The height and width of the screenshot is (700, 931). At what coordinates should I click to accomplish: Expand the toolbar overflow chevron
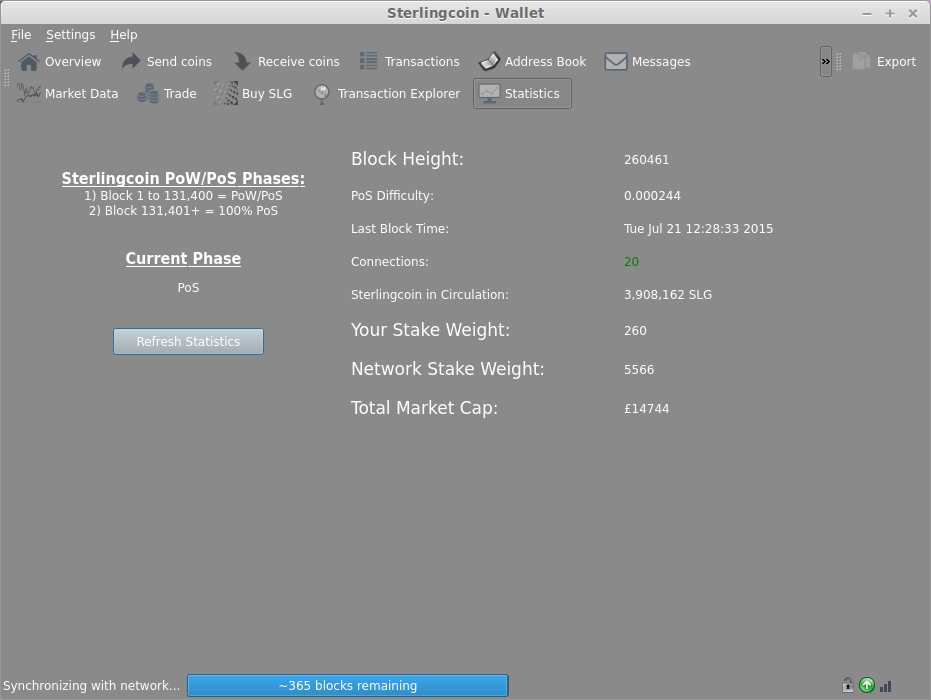(x=825, y=61)
